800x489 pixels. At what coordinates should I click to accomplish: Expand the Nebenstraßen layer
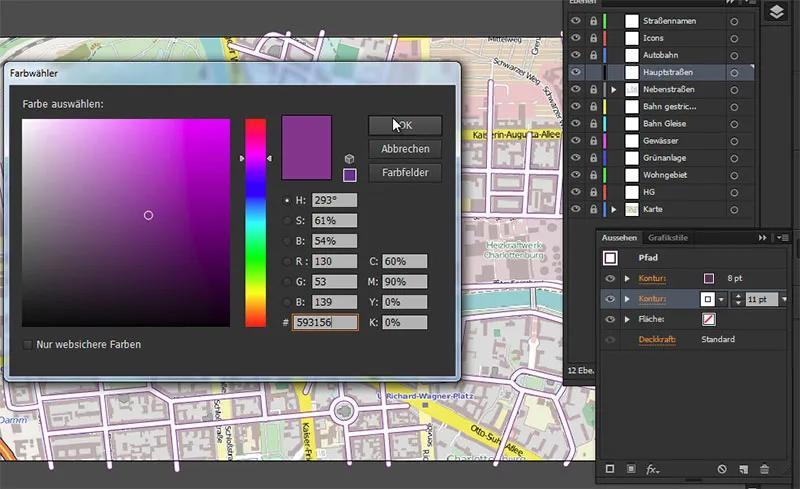coord(614,90)
